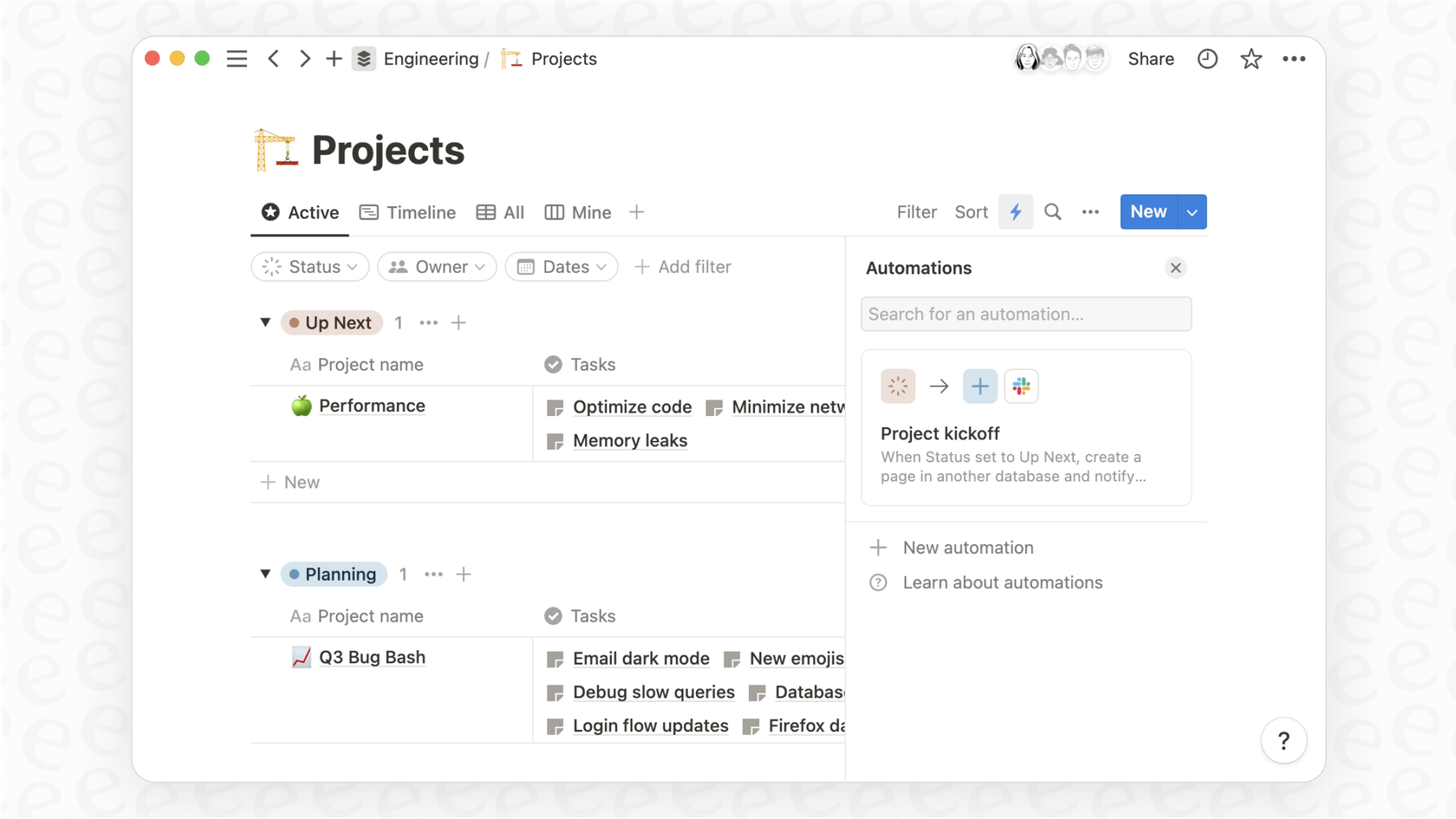Switch to the All view tab
Image resolution: width=1456 pixels, height=819 pixels.
click(x=500, y=211)
